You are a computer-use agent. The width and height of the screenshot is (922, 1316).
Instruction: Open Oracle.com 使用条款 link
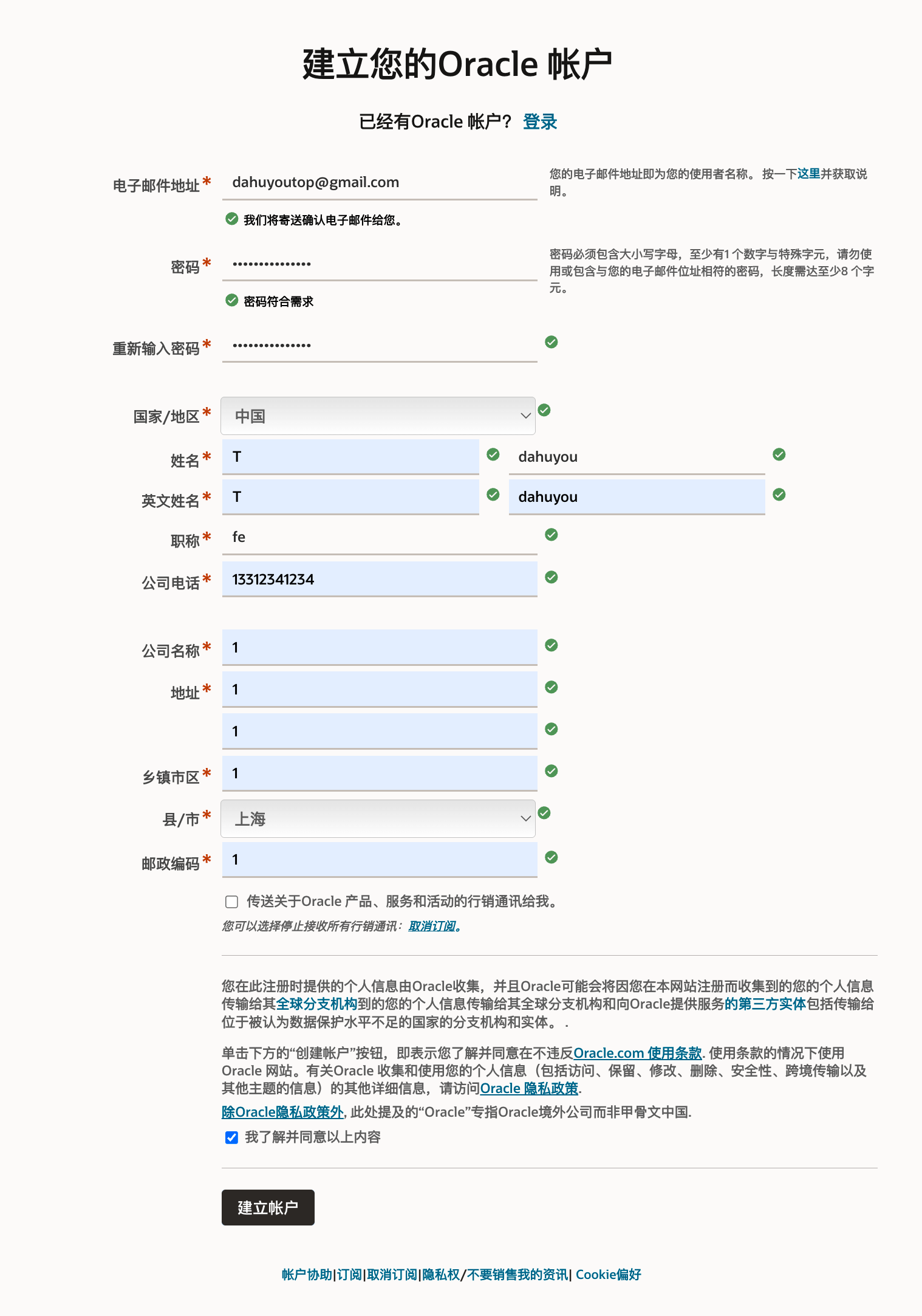tap(638, 1053)
